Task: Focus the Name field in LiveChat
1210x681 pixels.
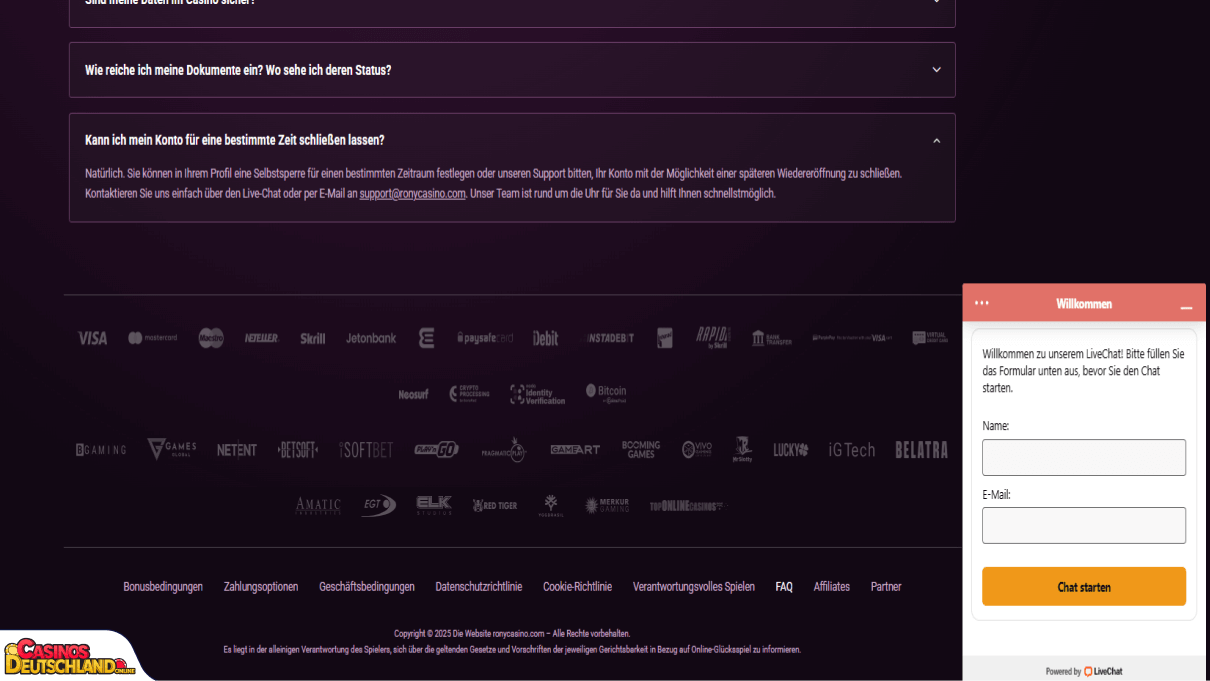Action: point(1084,457)
